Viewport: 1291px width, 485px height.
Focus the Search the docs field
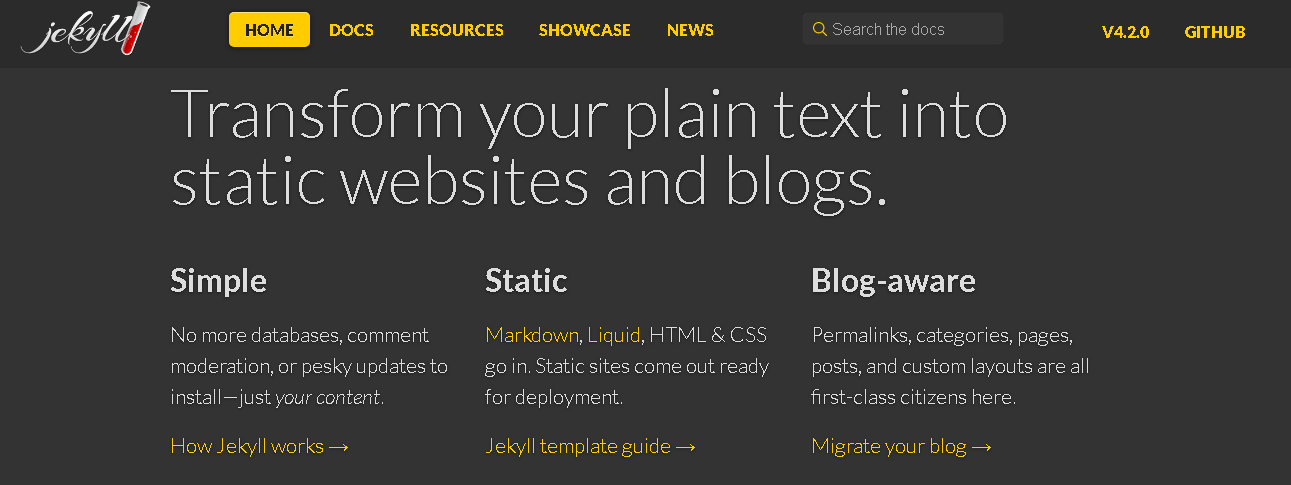pos(903,29)
